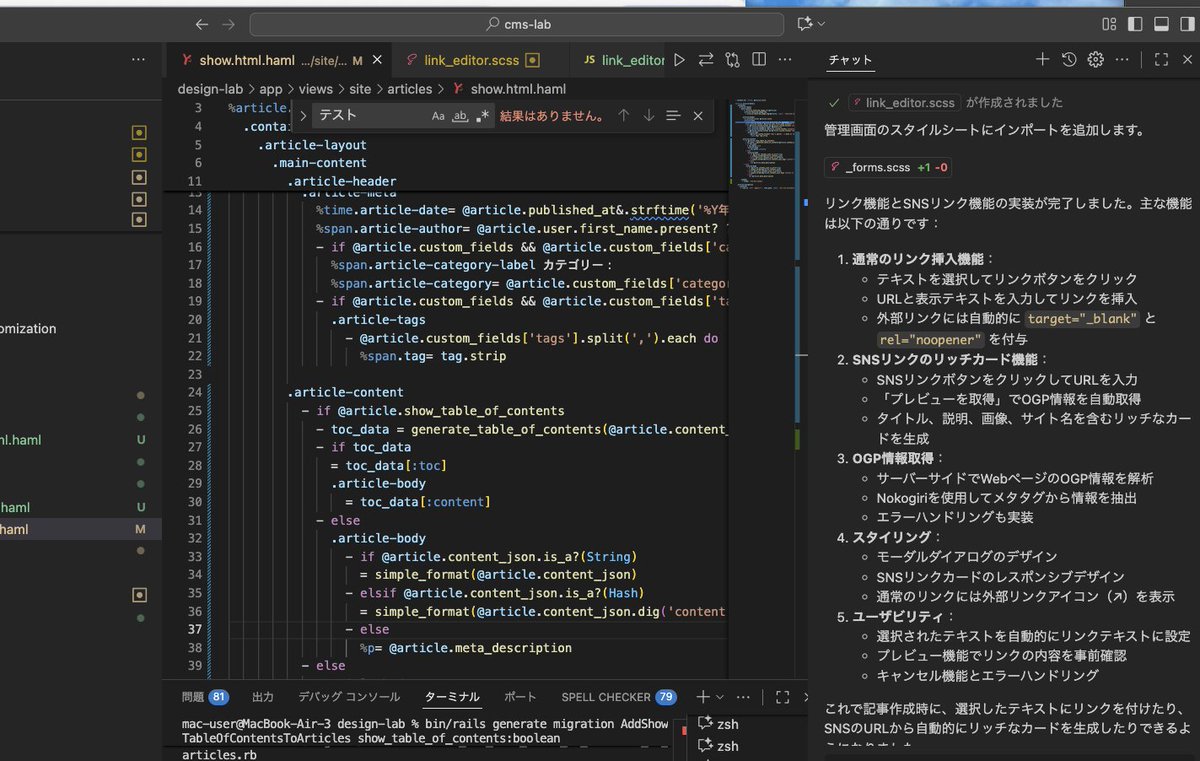Toggle find in selection icon

pyautogui.click(x=673, y=116)
